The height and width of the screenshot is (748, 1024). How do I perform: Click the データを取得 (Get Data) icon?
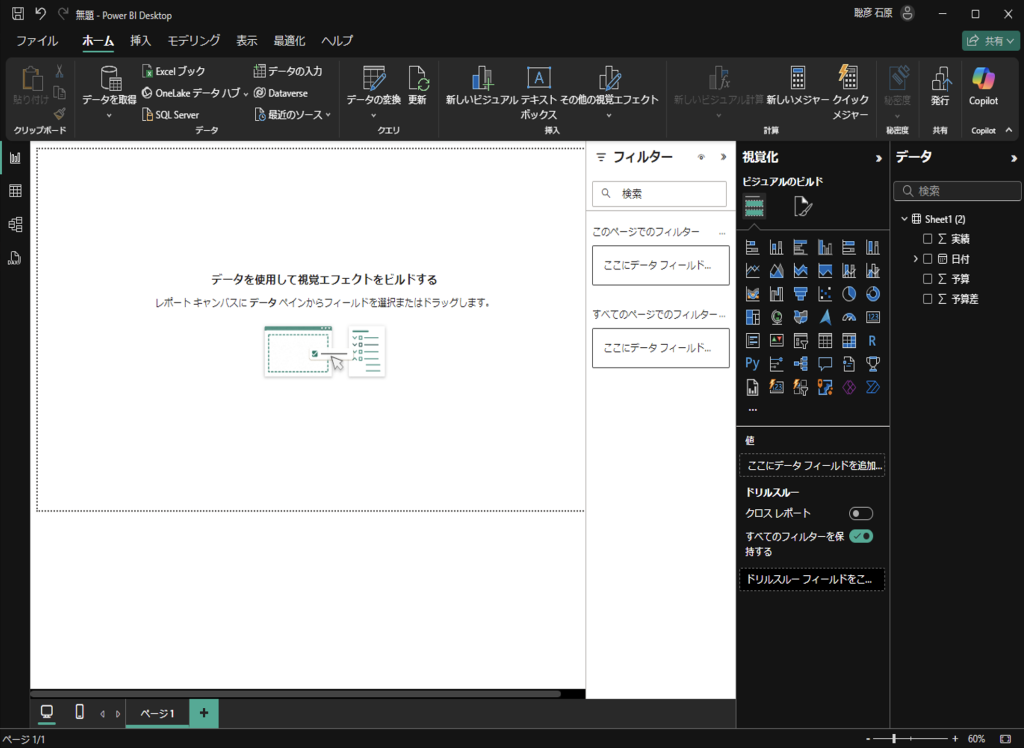pyautogui.click(x=109, y=80)
